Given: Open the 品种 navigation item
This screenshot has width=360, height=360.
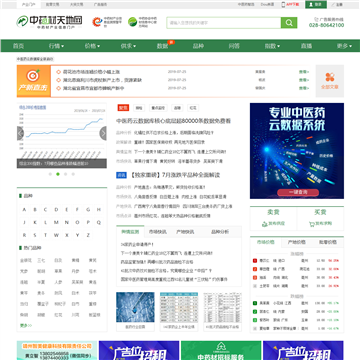Looking at the screenshot, I should click(x=198, y=46).
